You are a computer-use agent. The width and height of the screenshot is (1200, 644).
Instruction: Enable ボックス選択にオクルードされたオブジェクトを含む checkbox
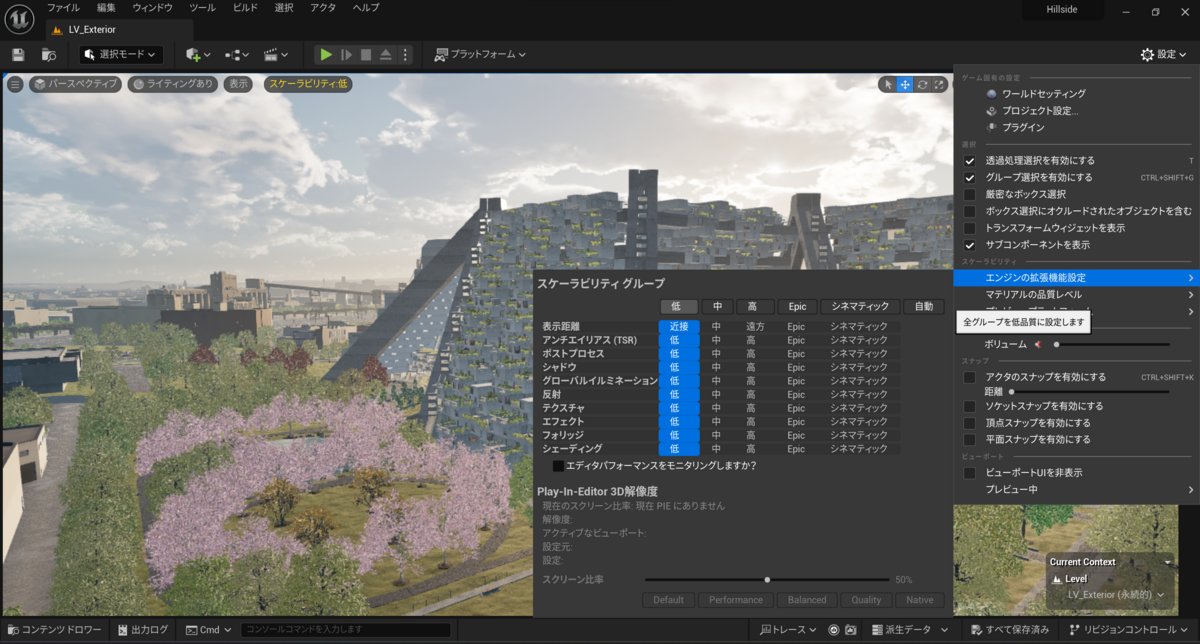pos(969,211)
